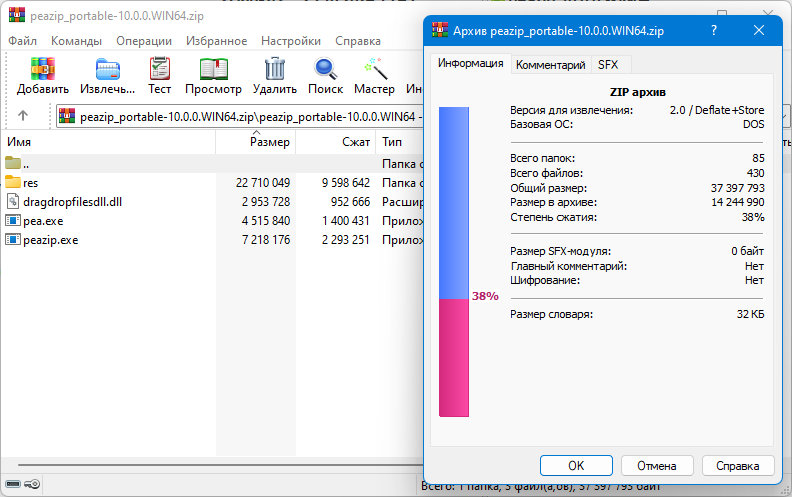Image resolution: width=792 pixels, height=497 pixels.
Task: Click the packed size 1 400 431
Action: tap(345, 221)
